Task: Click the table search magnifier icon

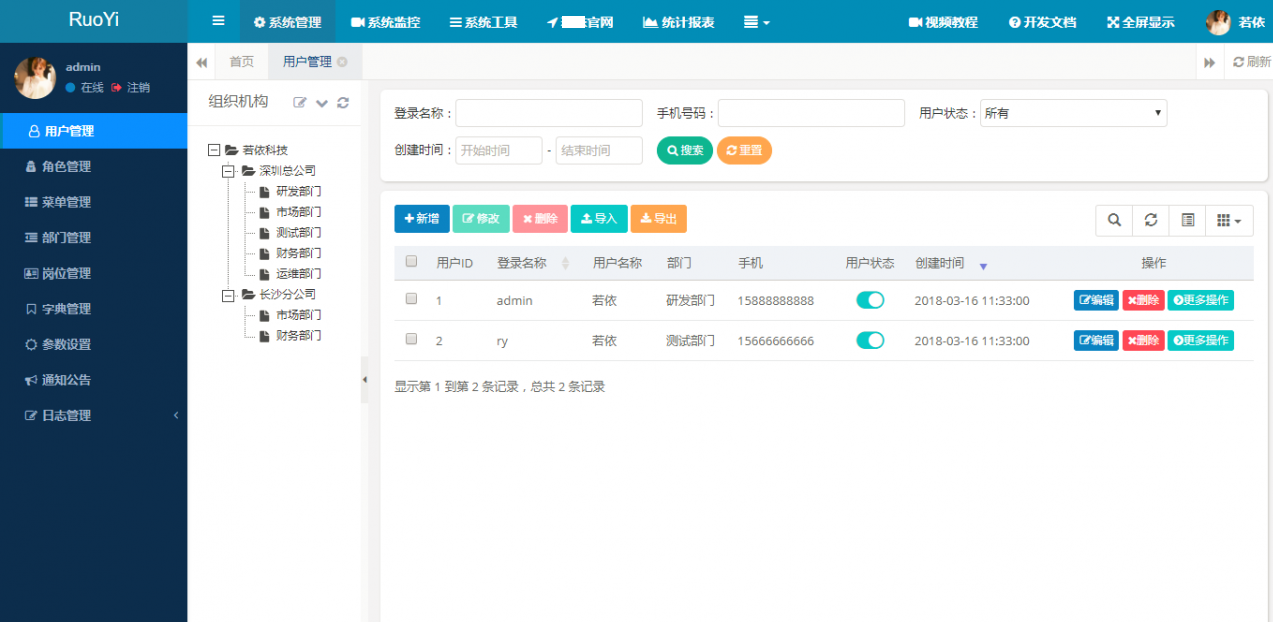Action: [x=1114, y=220]
